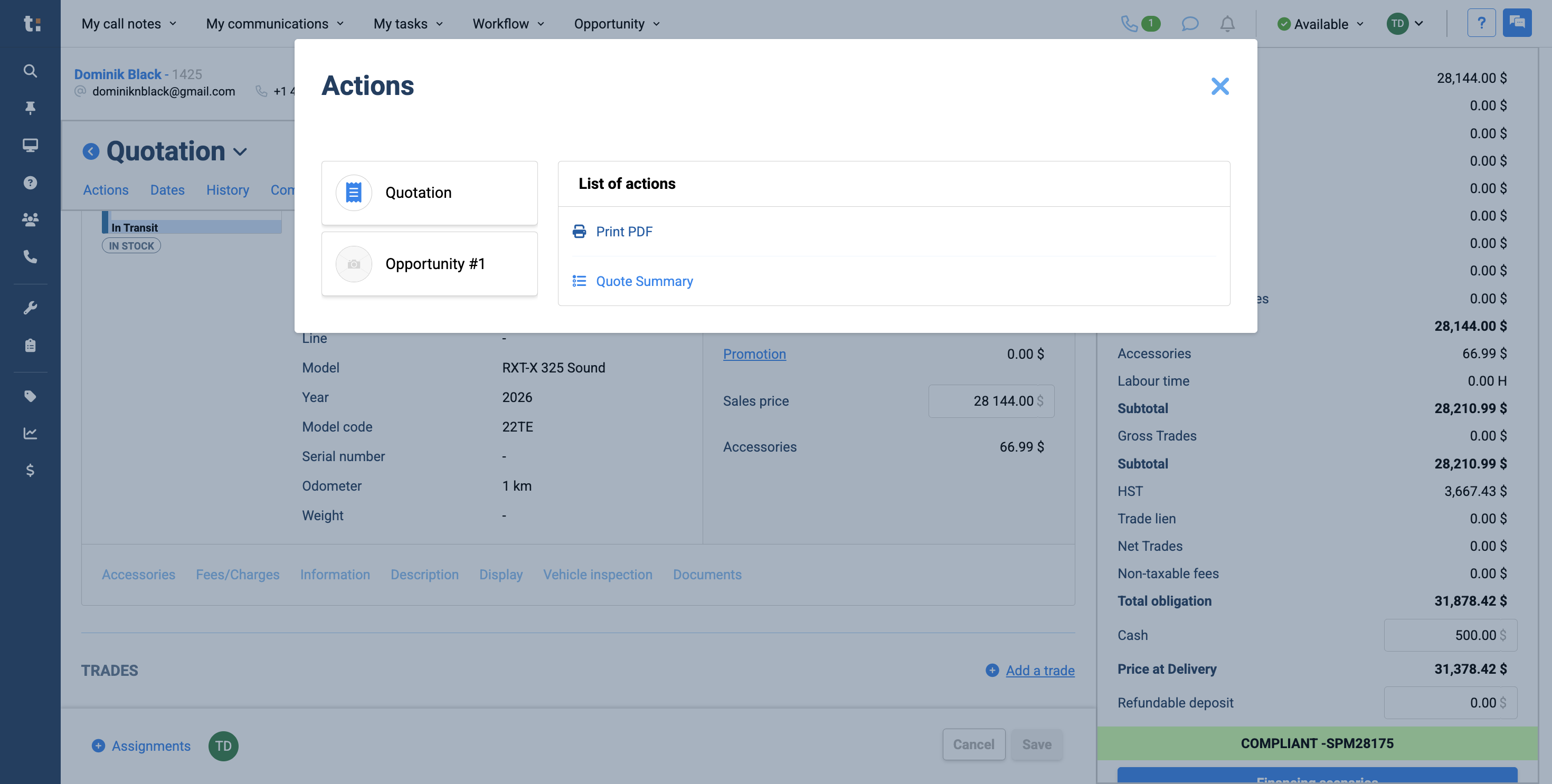
Task: Close the Actions dialog
Action: (x=1219, y=86)
